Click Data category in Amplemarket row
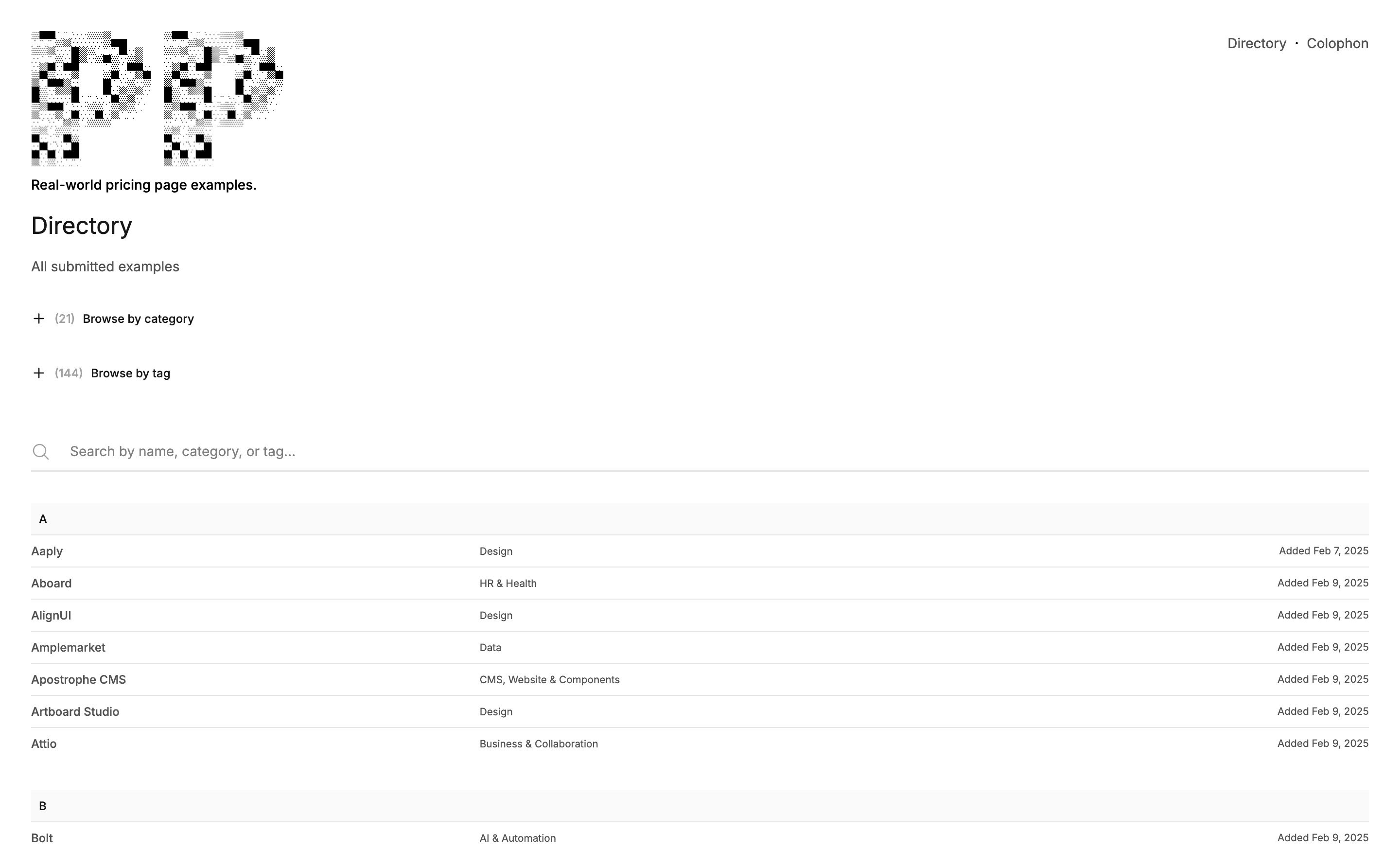This screenshot has height=851, width=1400. pos(490,647)
